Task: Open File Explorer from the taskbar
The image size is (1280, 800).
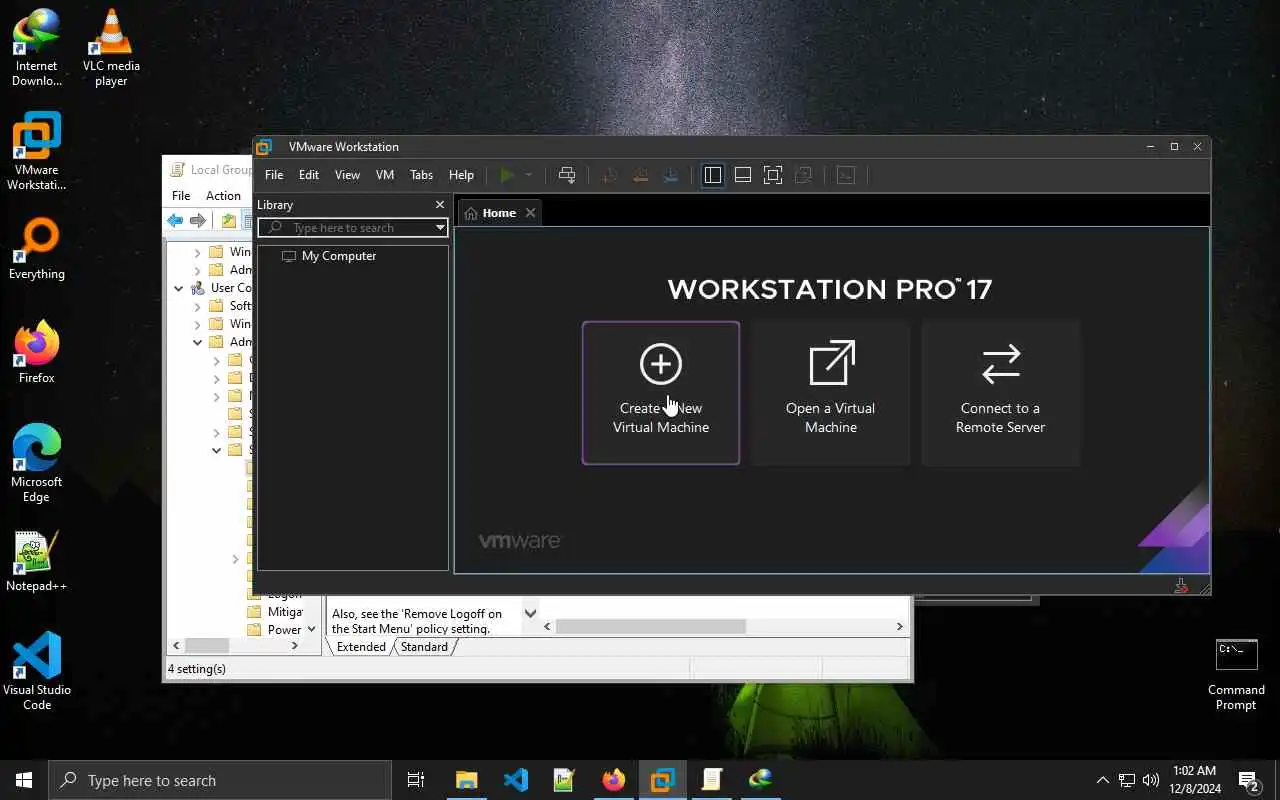Action: [x=467, y=780]
